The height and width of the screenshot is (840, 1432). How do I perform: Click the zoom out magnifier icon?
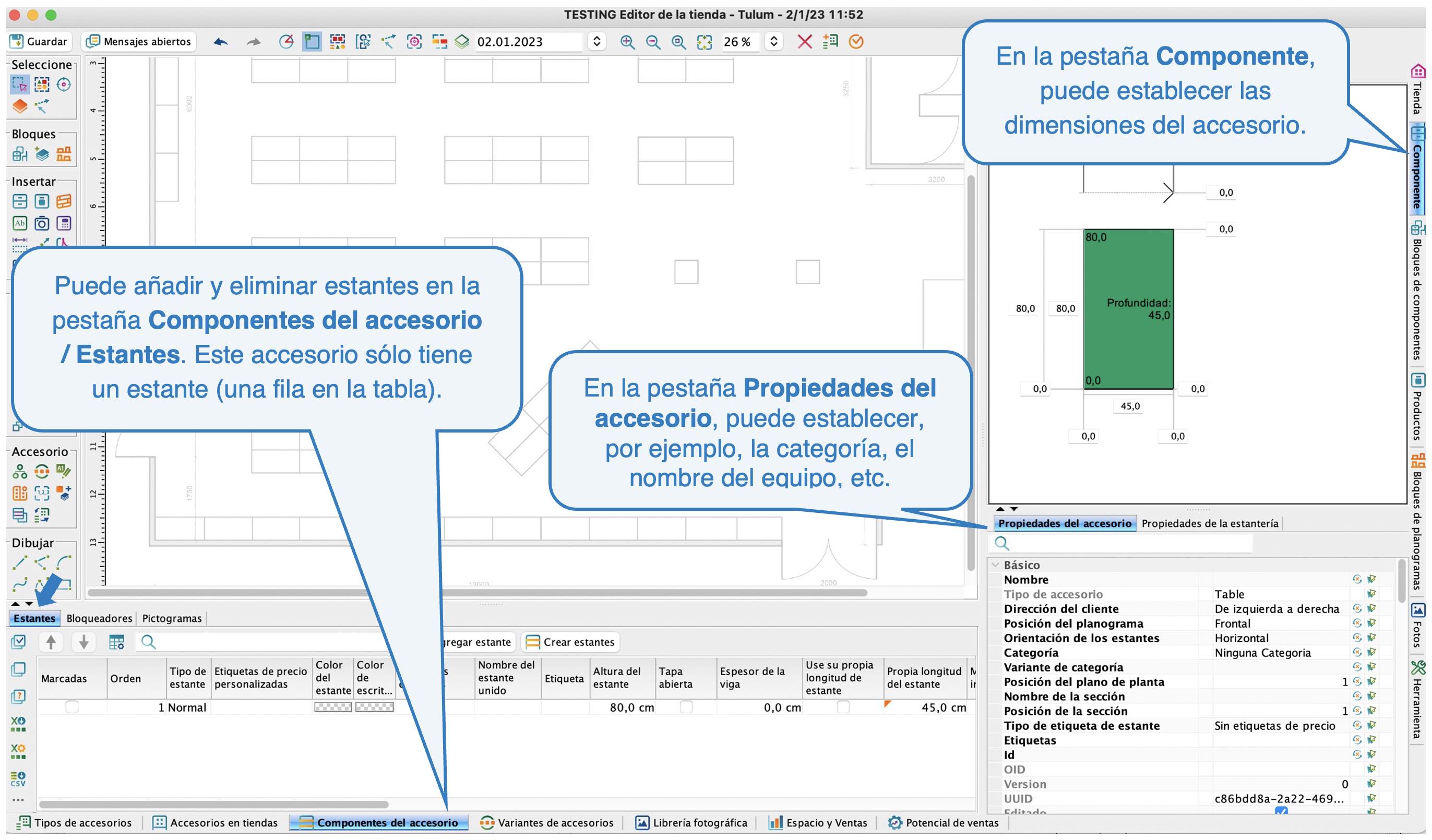pyautogui.click(x=653, y=41)
